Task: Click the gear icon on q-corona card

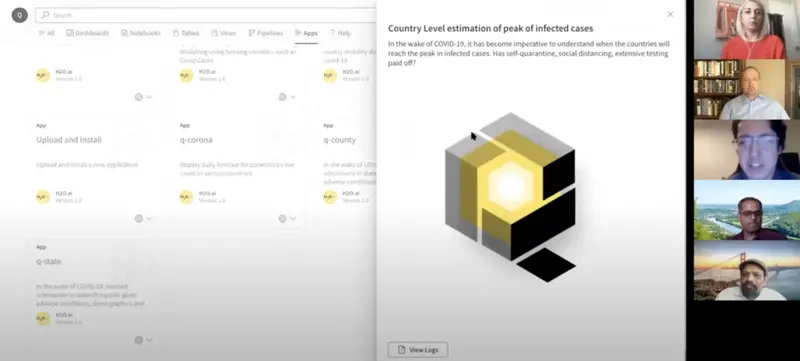Action: (282, 218)
